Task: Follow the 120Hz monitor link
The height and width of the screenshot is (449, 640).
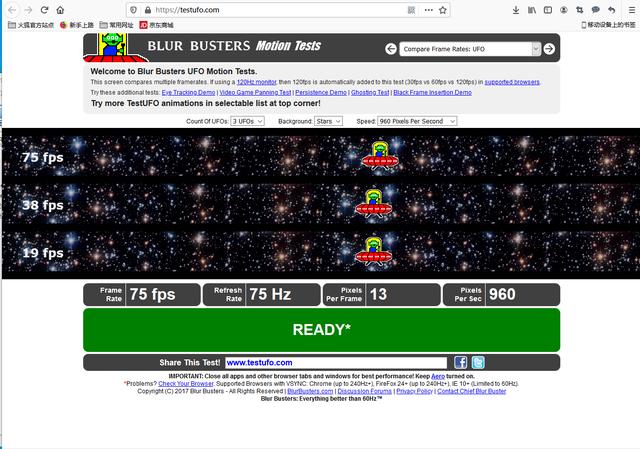Action: coord(257,82)
